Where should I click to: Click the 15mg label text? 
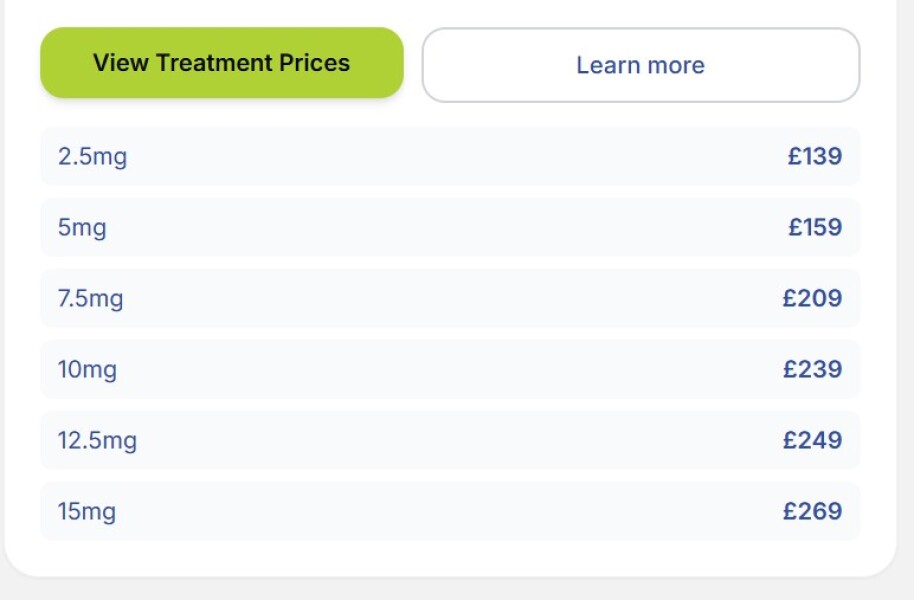coord(87,512)
